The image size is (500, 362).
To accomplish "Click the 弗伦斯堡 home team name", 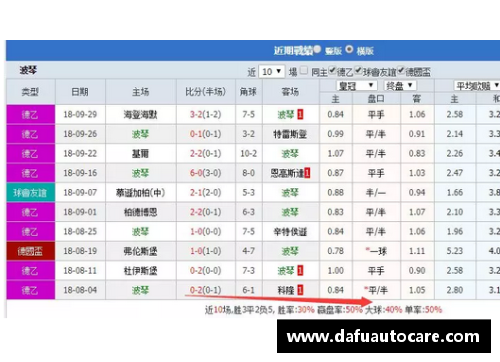I will click(140, 251).
